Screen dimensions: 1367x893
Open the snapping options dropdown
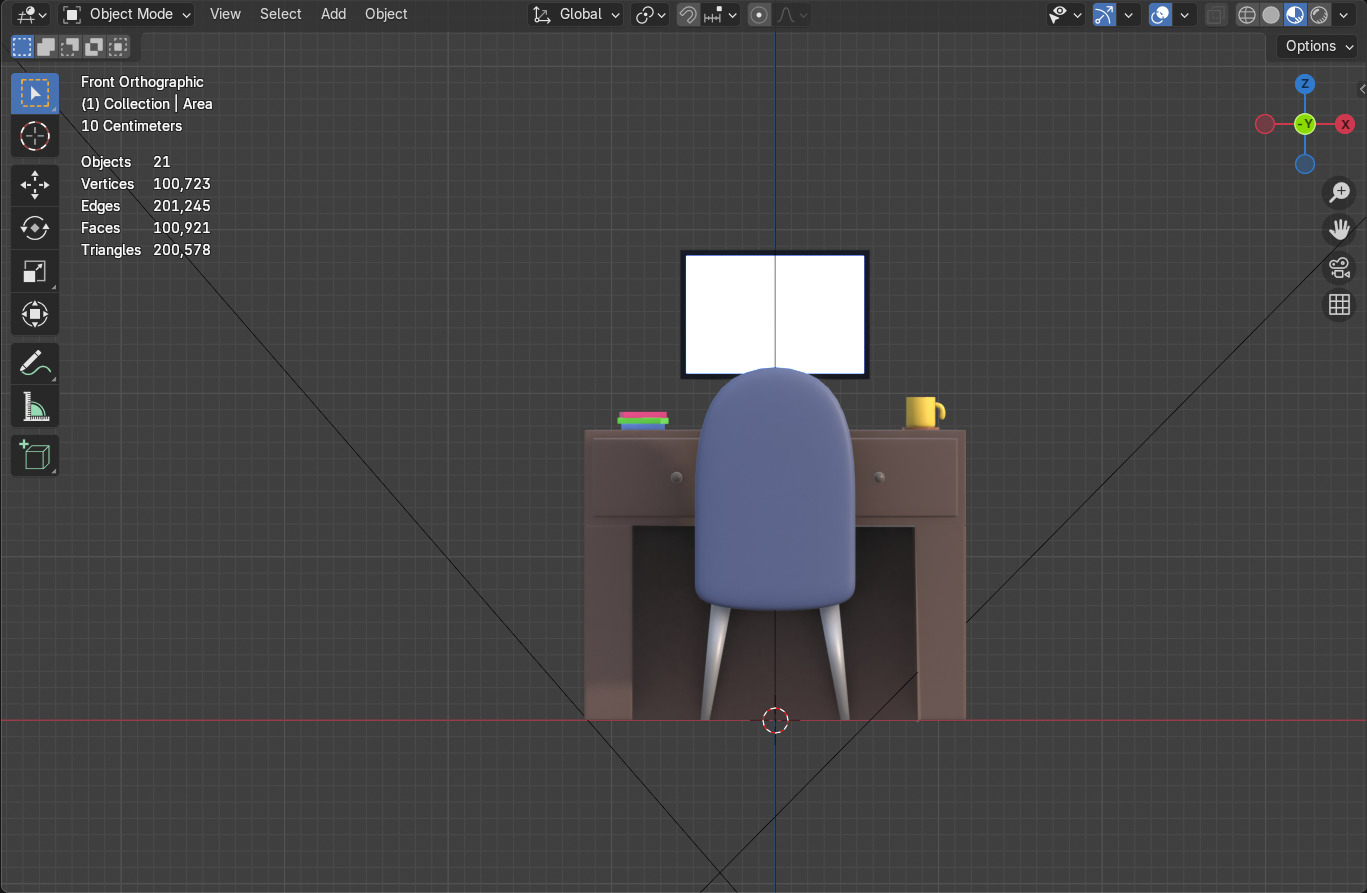coord(720,15)
